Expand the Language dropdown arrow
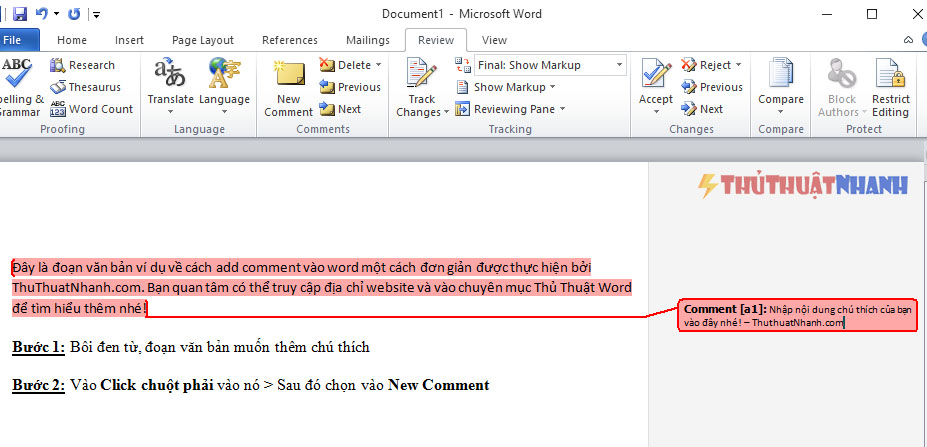 [224, 111]
